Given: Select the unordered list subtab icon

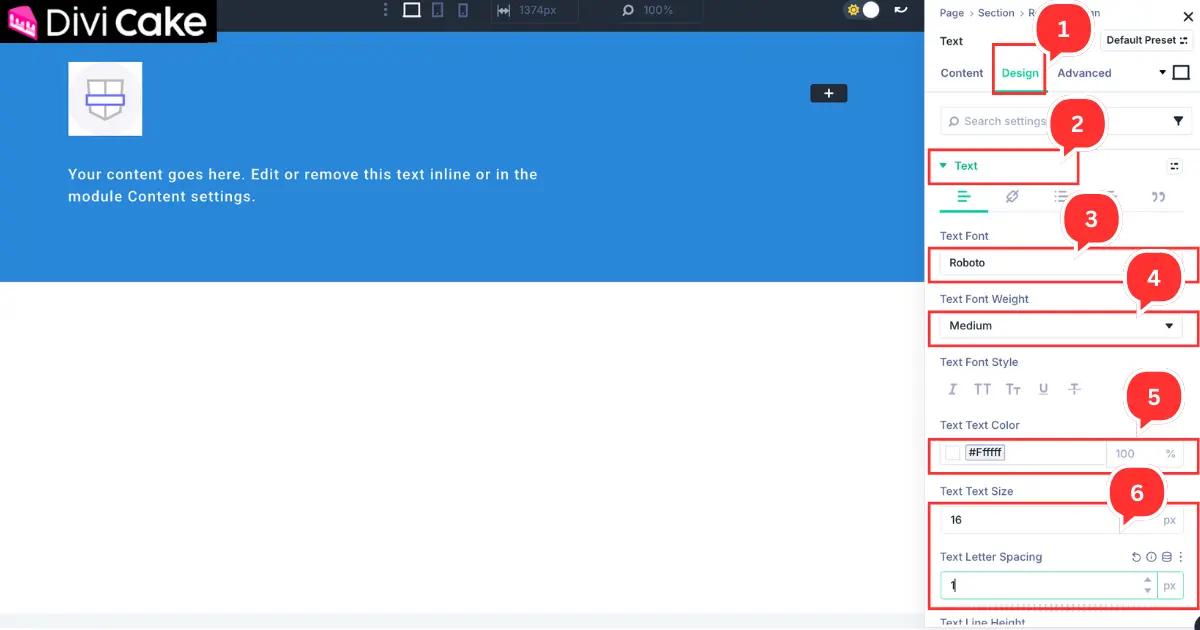Looking at the screenshot, I should pos(1061,197).
